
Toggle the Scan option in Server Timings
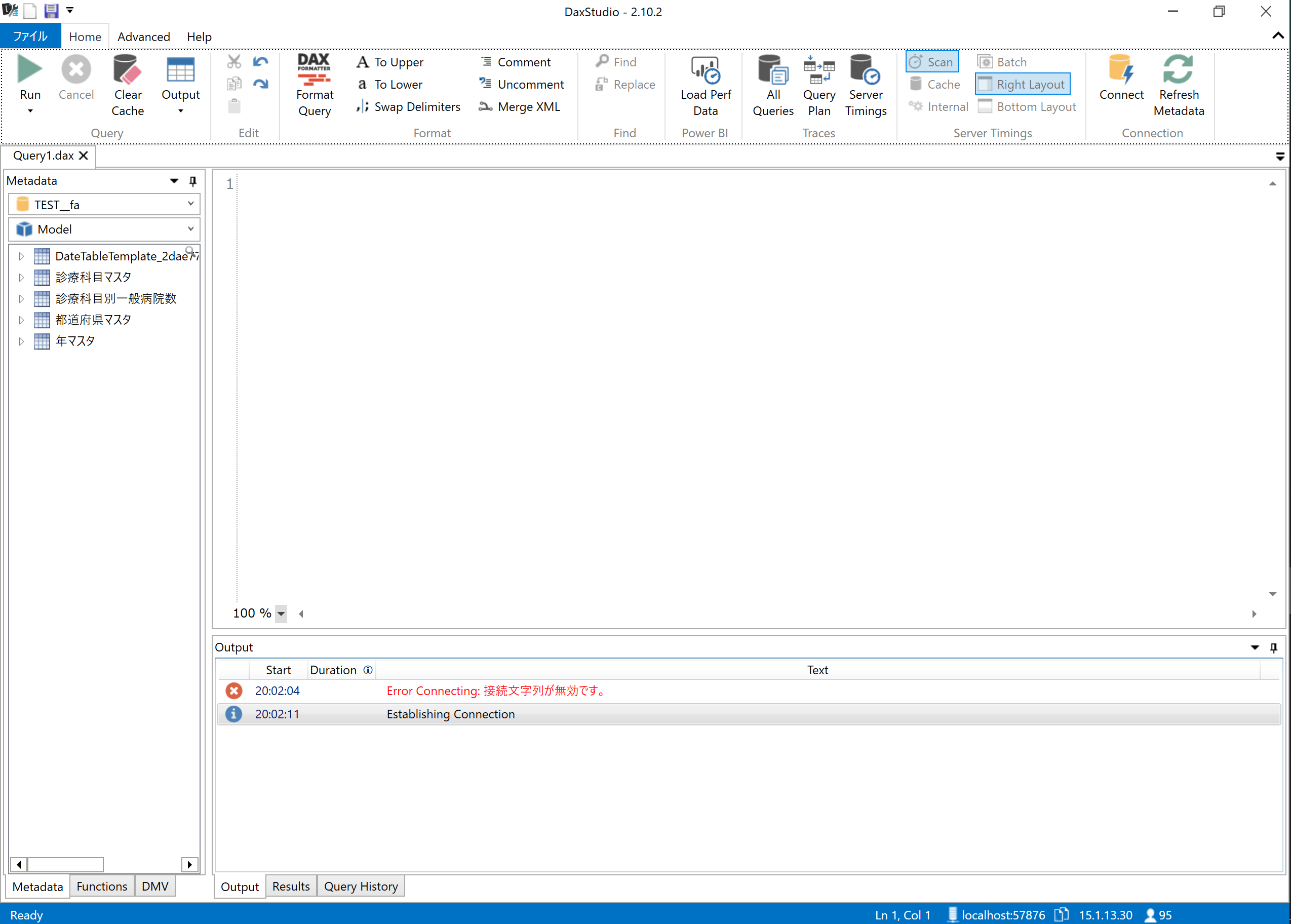coord(932,61)
